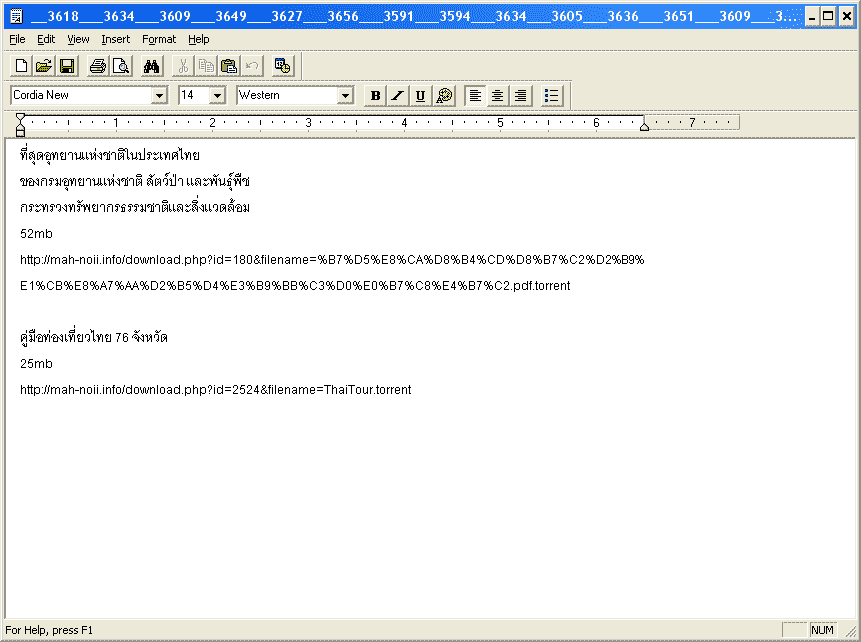This screenshot has width=861, height=642.
Task: Click the New document icon
Action: (21, 66)
